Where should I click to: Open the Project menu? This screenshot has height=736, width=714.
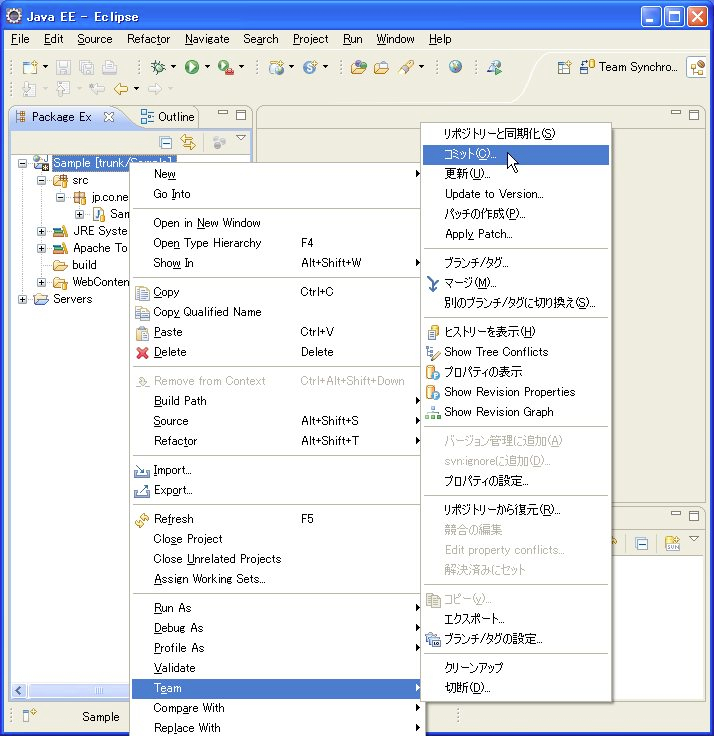point(310,39)
